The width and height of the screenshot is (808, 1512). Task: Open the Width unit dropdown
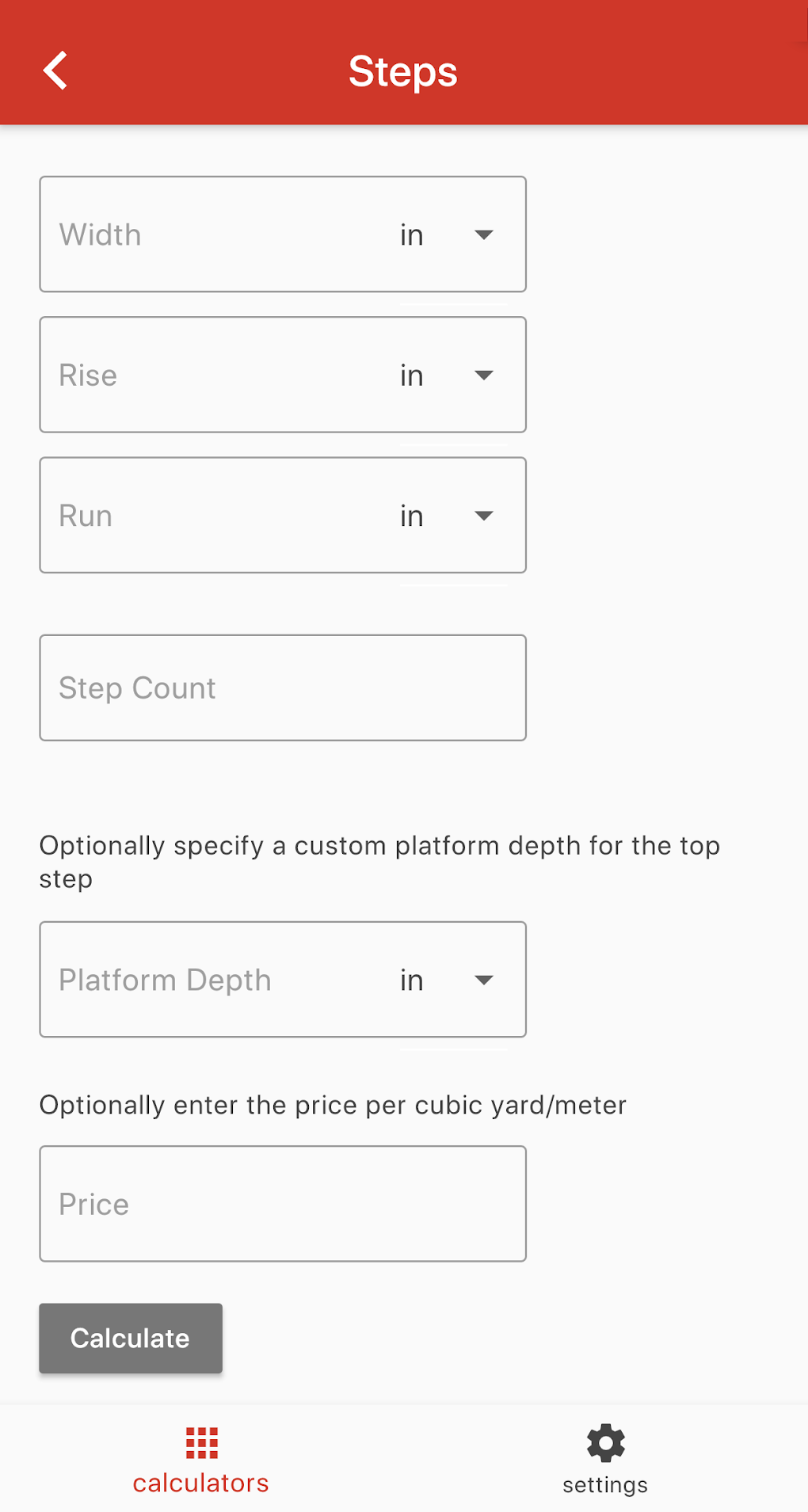(483, 234)
